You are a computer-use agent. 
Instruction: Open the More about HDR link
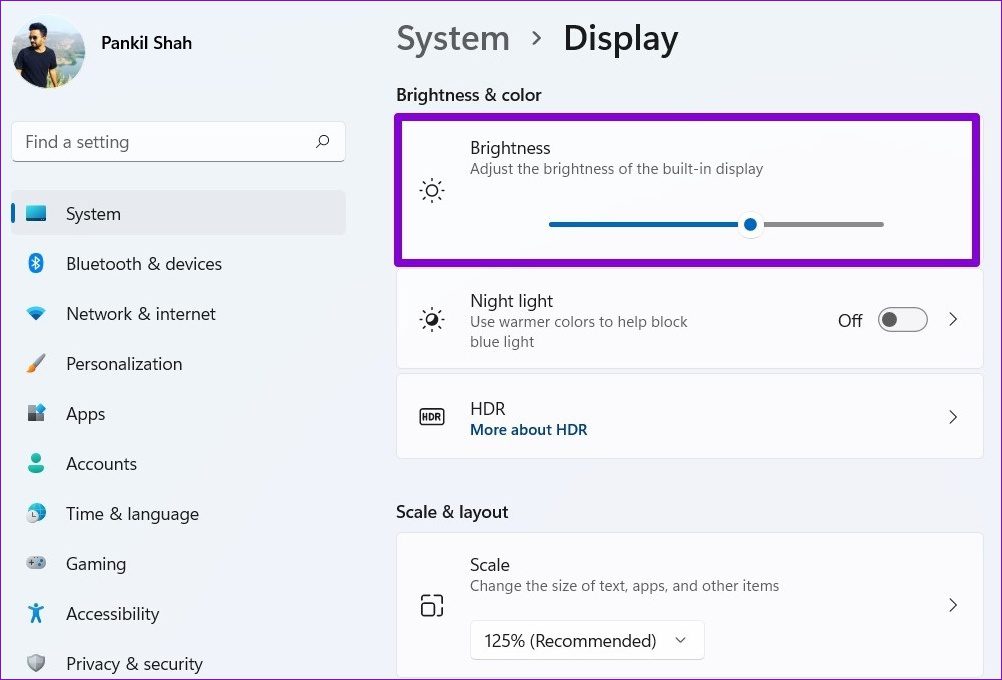pos(528,430)
